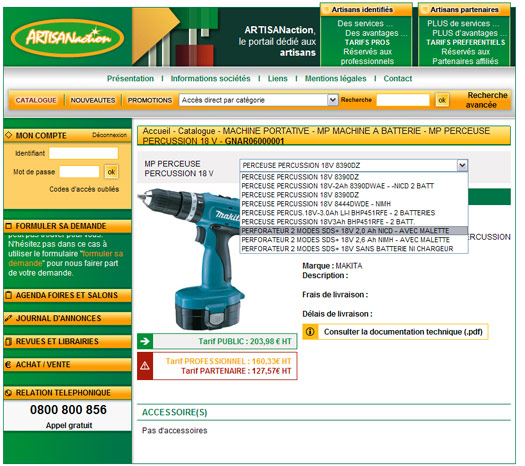Screen dimensions: 525x466
Task: Click the Identifiant input field
Action: coord(83,153)
